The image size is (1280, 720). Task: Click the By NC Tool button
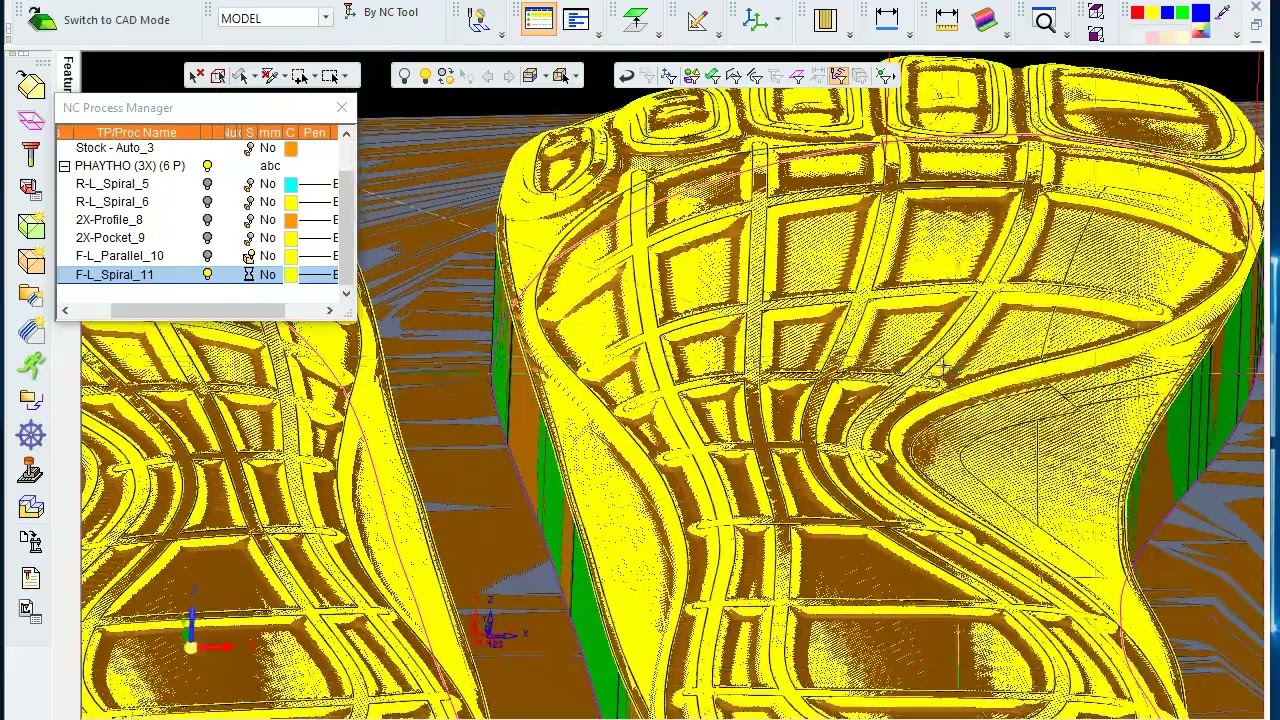point(380,12)
